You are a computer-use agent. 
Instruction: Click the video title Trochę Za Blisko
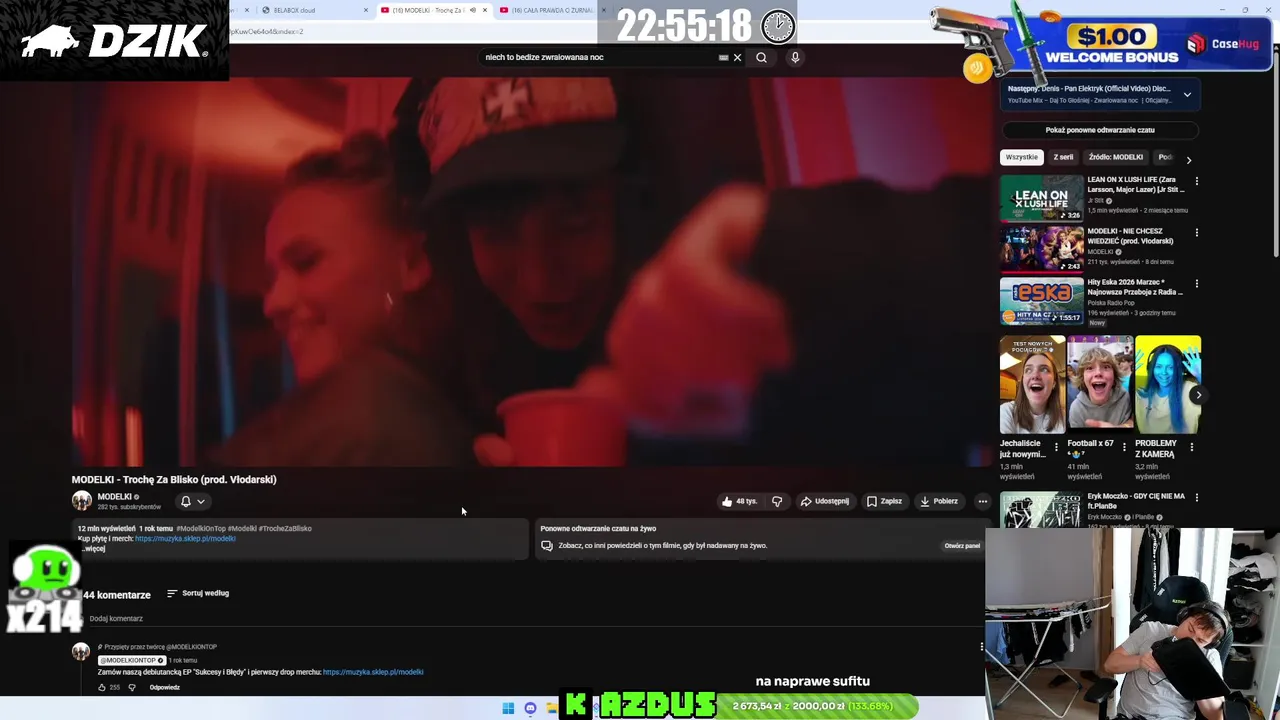click(x=174, y=479)
